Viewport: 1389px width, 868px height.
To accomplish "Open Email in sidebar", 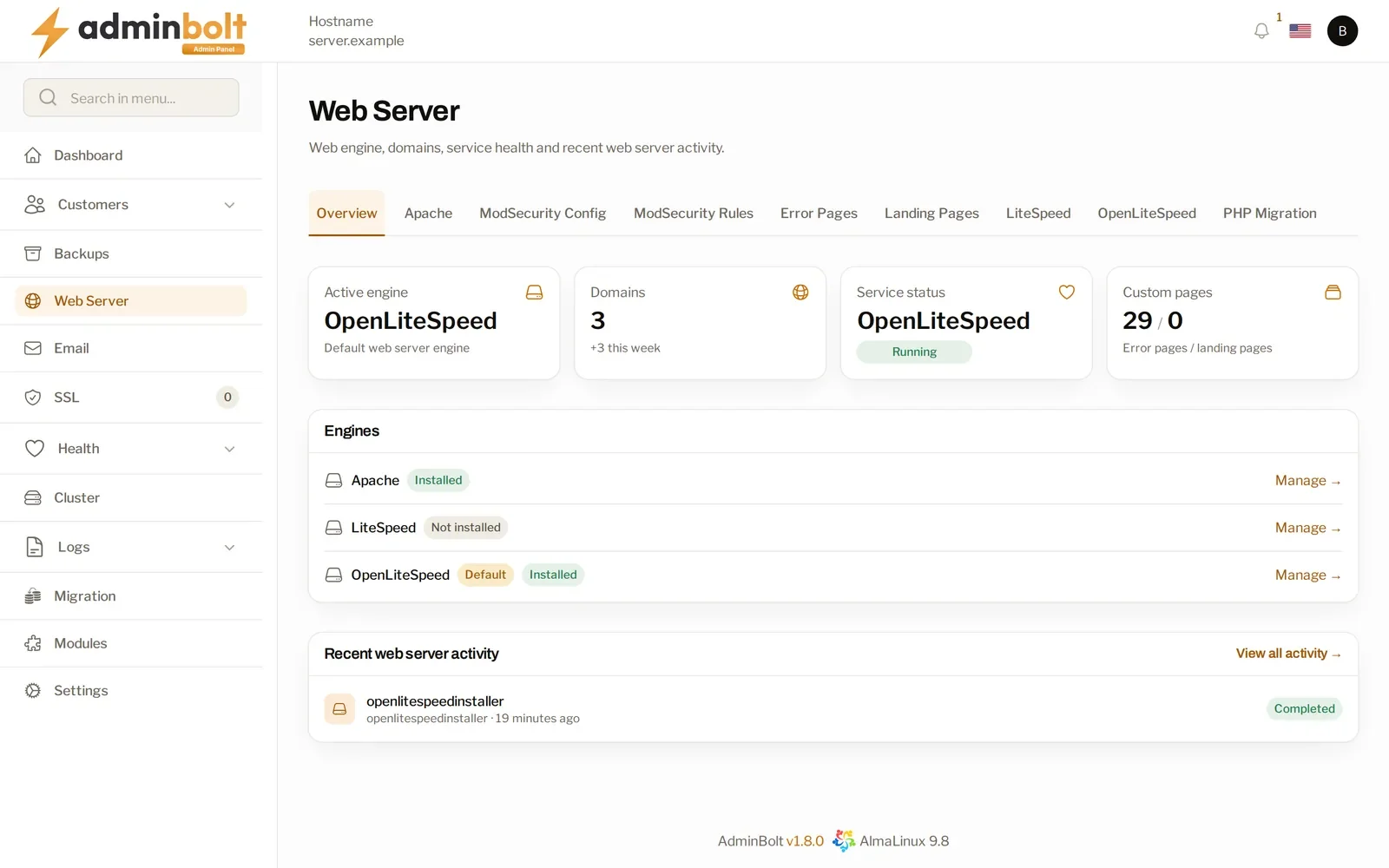I will (131, 348).
